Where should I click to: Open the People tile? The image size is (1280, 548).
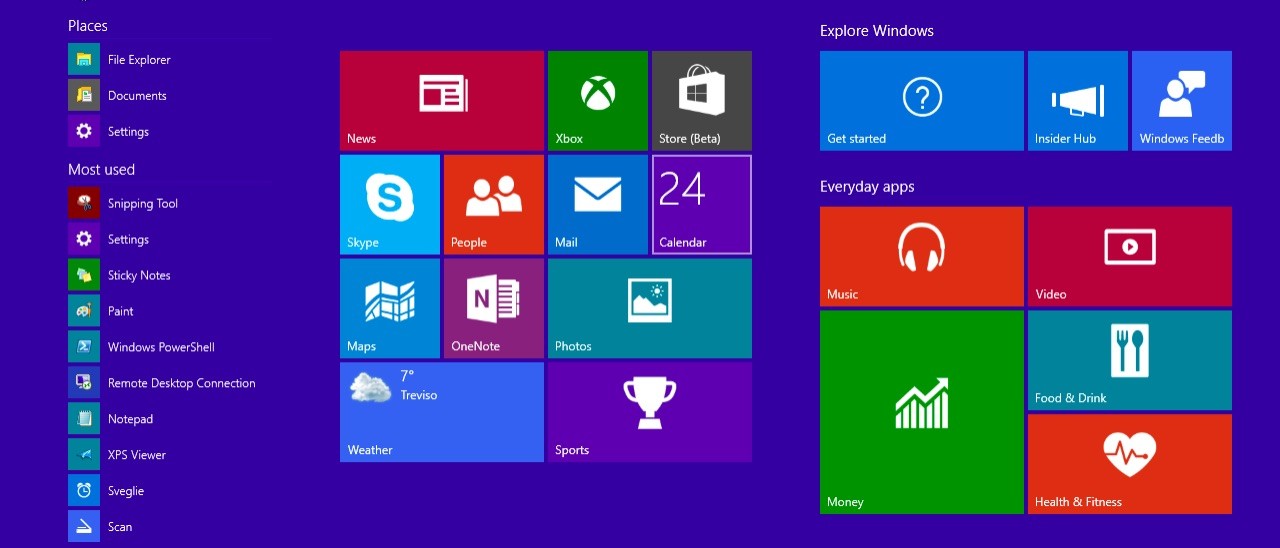(494, 204)
